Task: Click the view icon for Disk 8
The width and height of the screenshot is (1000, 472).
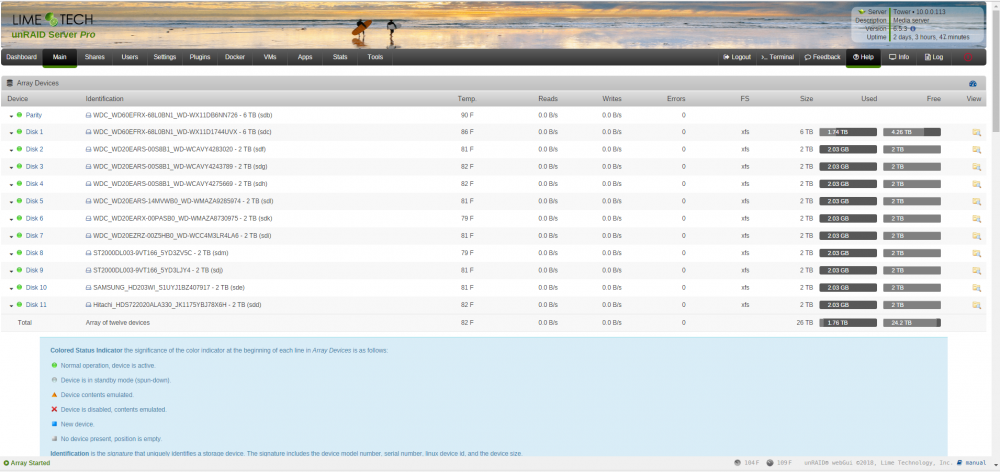Action: pos(976,253)
